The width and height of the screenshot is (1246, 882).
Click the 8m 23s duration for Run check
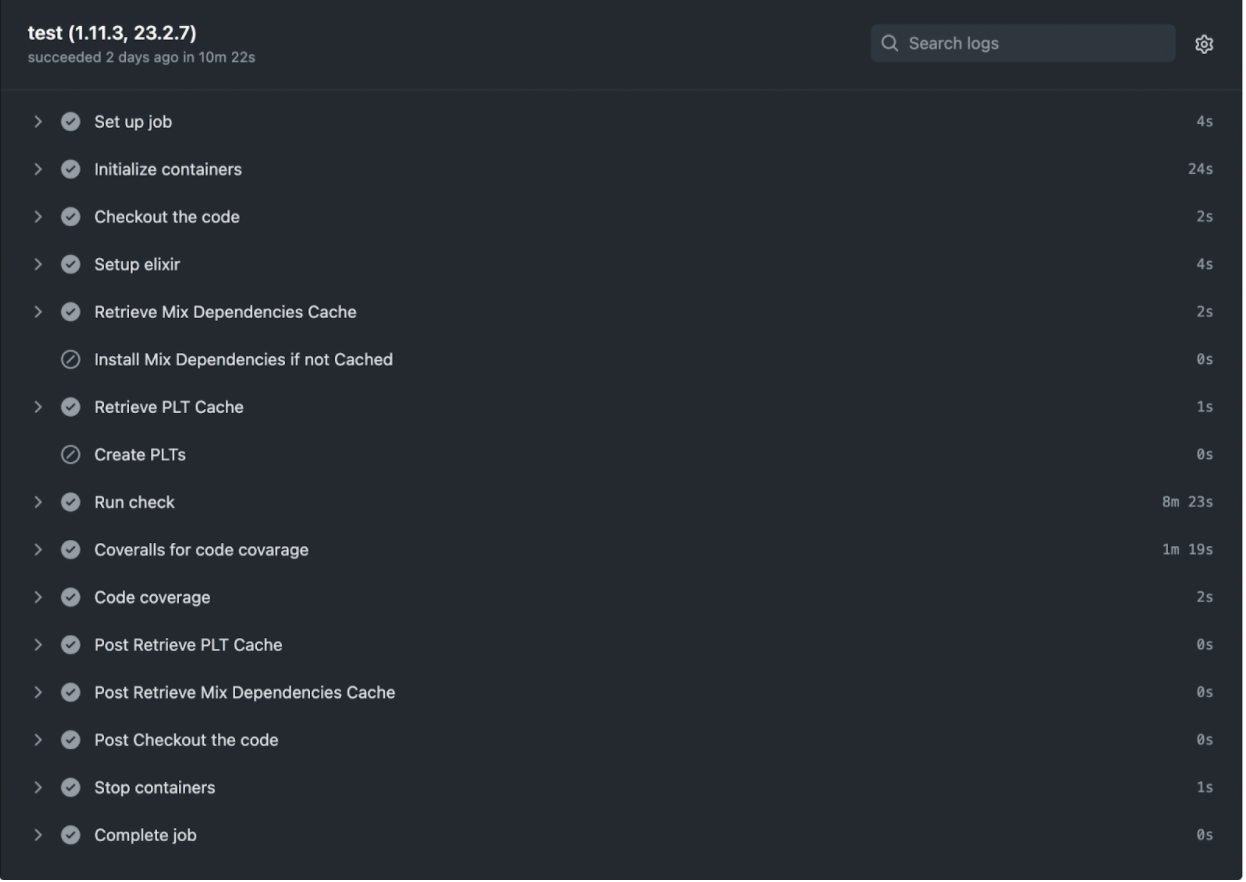tap(1187, 502)
